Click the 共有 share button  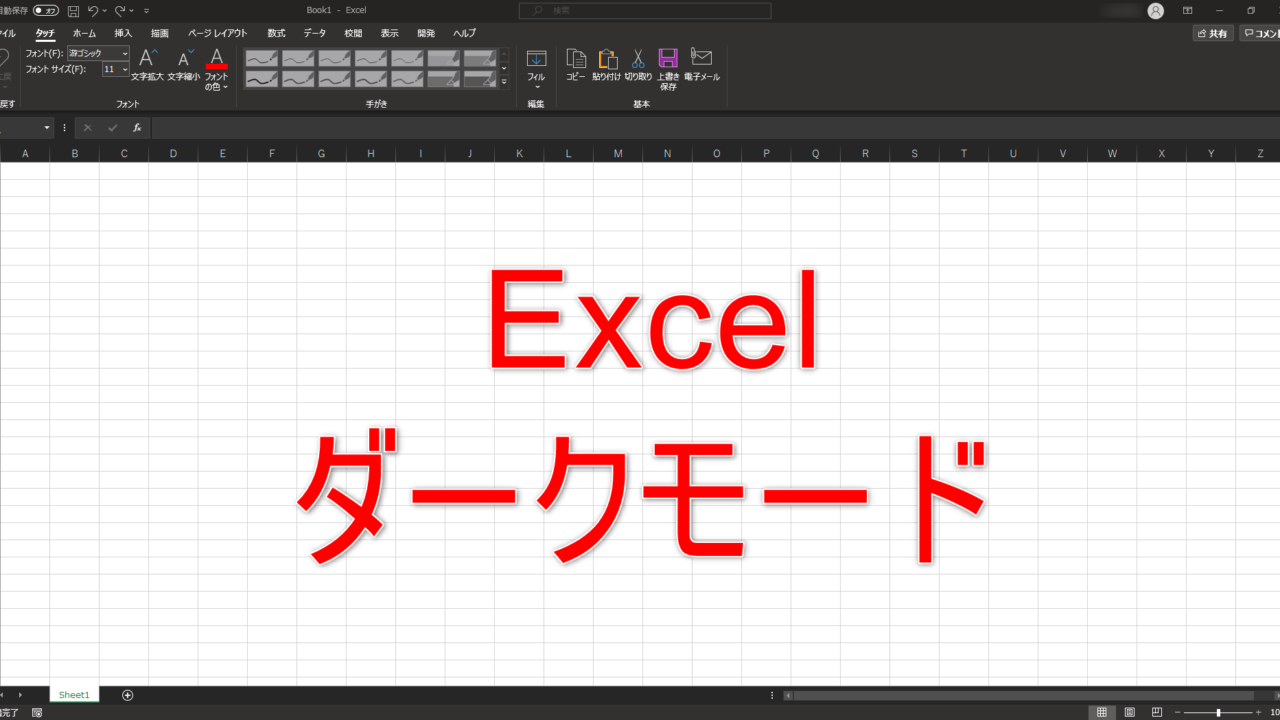click(1213, 33)
